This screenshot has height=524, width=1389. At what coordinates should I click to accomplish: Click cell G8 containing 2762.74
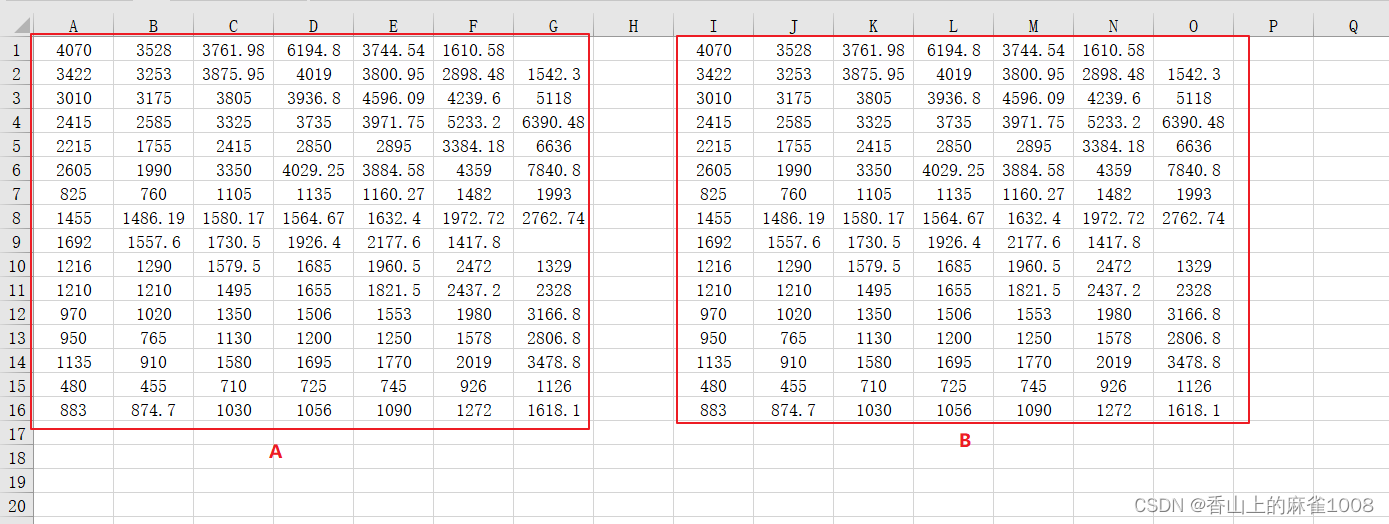tap(554, 218)
